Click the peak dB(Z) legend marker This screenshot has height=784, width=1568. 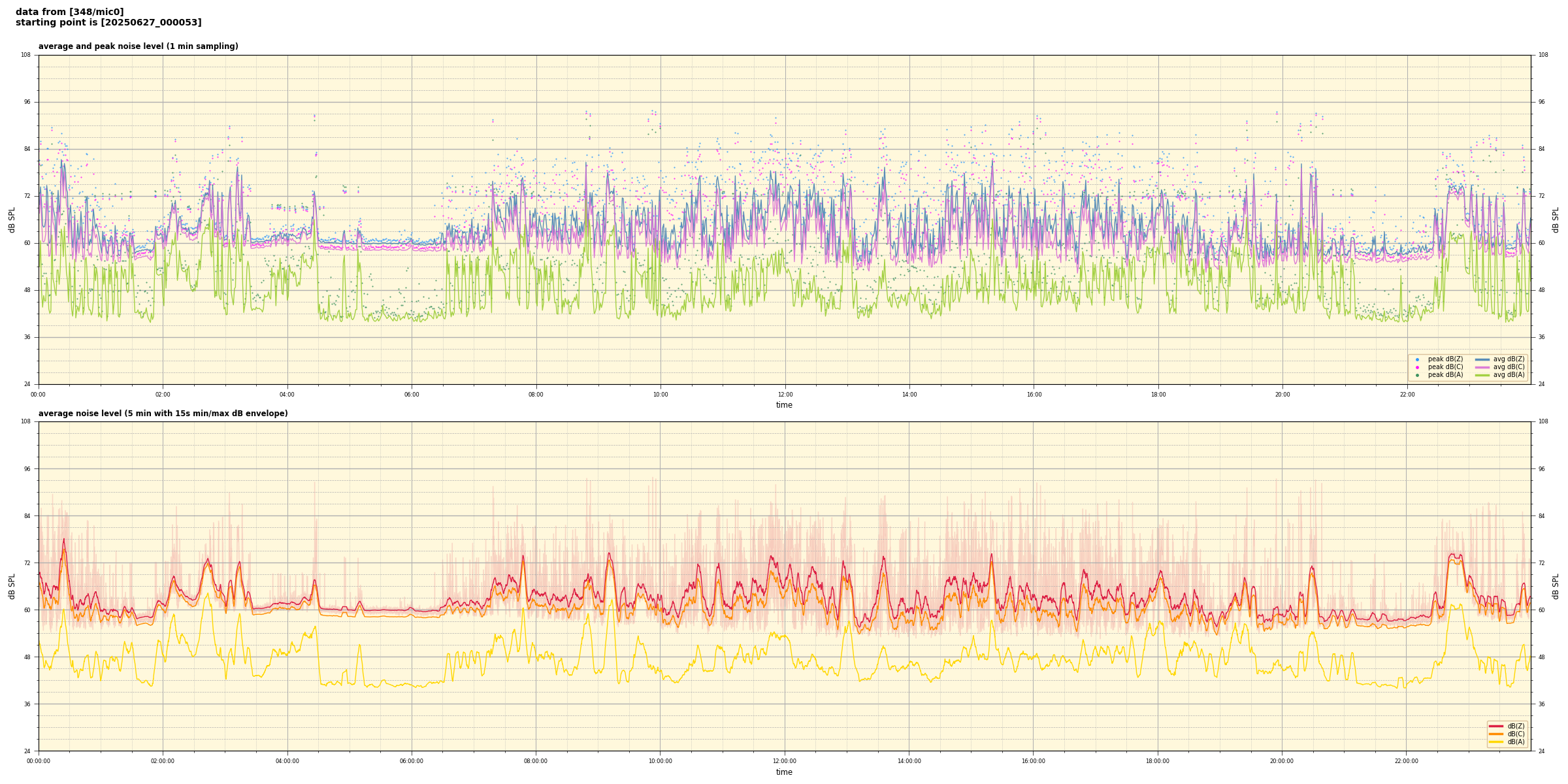[1417, 359]
